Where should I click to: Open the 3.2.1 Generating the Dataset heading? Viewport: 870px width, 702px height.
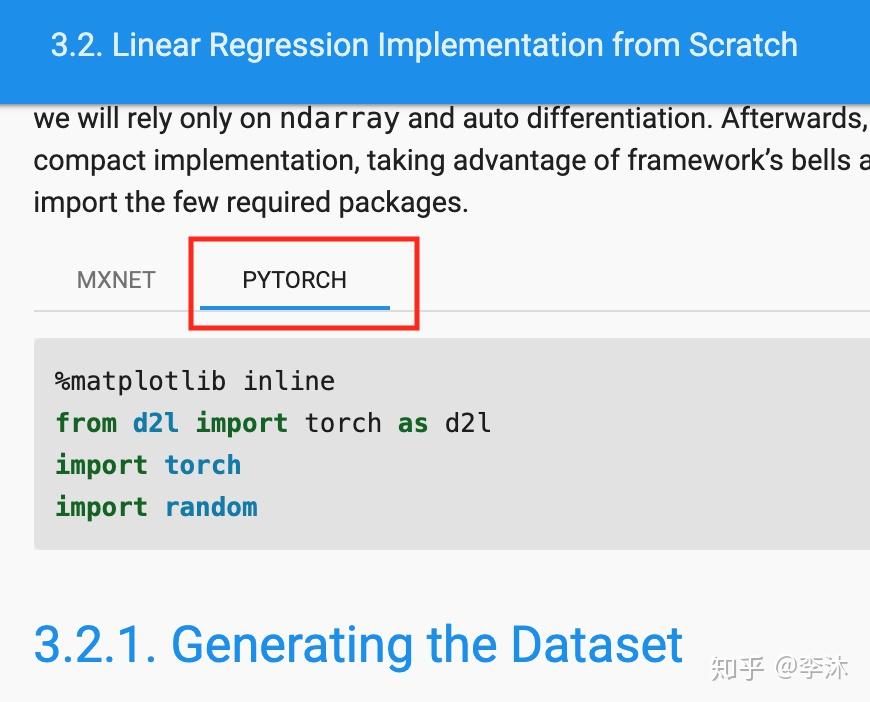click(358, 645)
